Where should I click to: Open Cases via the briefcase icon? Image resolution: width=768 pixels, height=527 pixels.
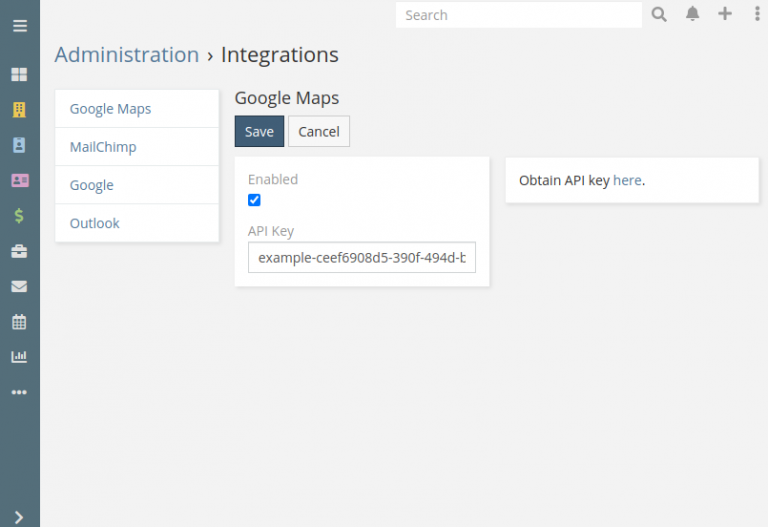[19, 252]
